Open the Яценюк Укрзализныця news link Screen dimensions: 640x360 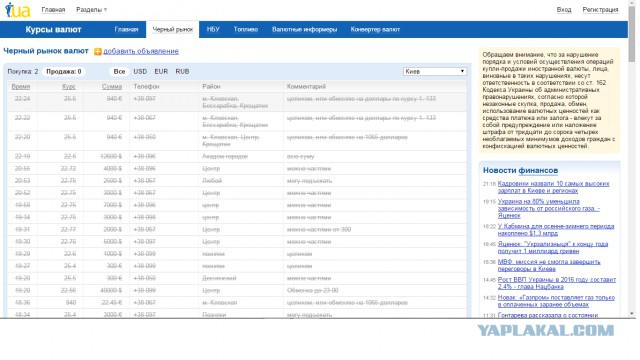coord(553,247)
